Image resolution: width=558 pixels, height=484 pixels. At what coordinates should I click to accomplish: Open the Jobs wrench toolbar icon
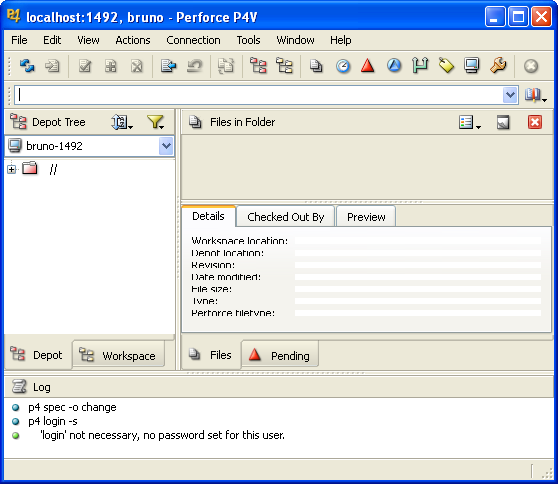click(x=498, y=66)
